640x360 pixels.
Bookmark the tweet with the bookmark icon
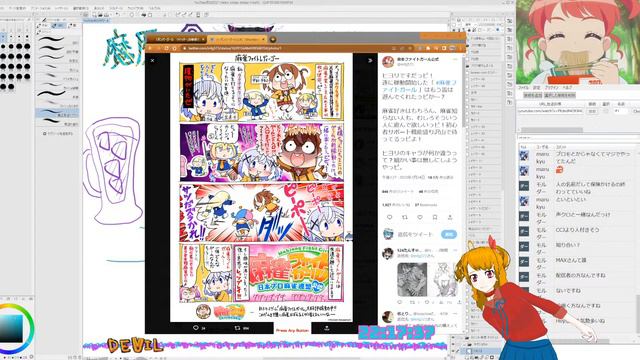[435, 217]
